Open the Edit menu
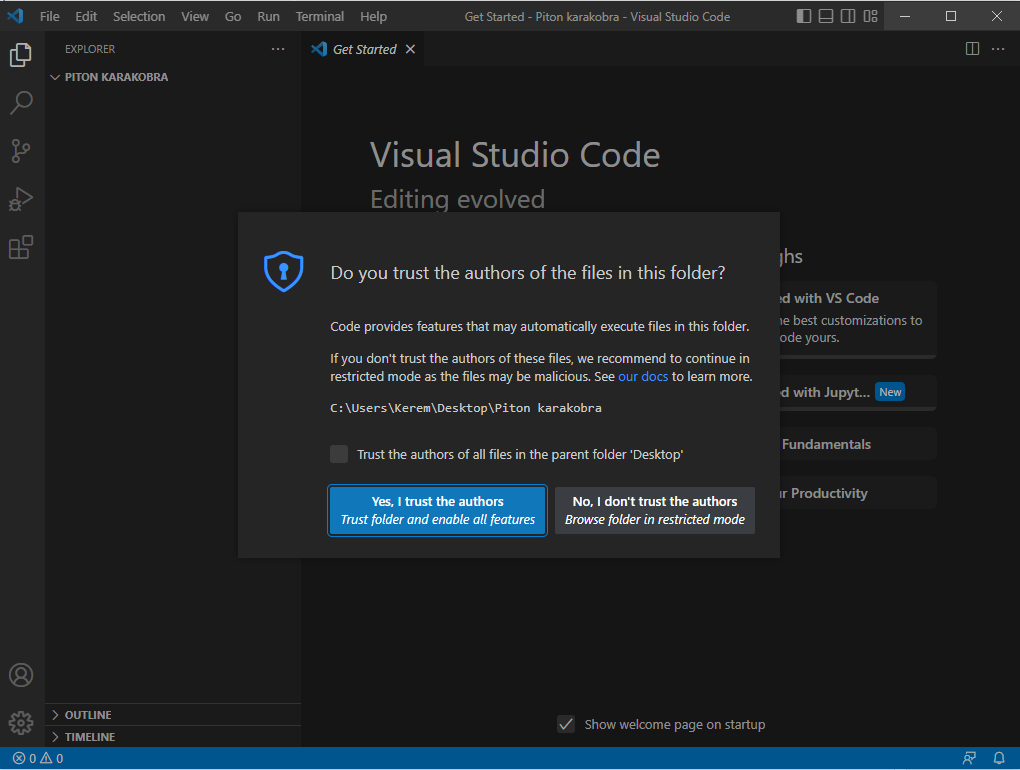 tap(86, 16)
